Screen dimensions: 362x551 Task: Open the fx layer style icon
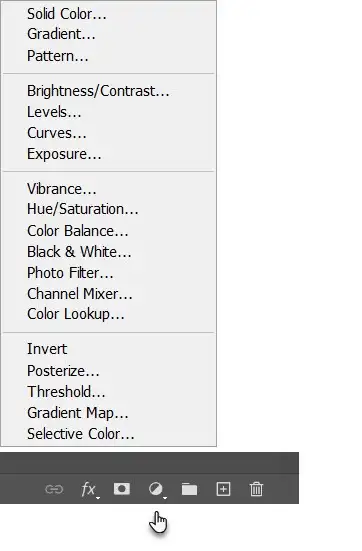coord(90,490)
